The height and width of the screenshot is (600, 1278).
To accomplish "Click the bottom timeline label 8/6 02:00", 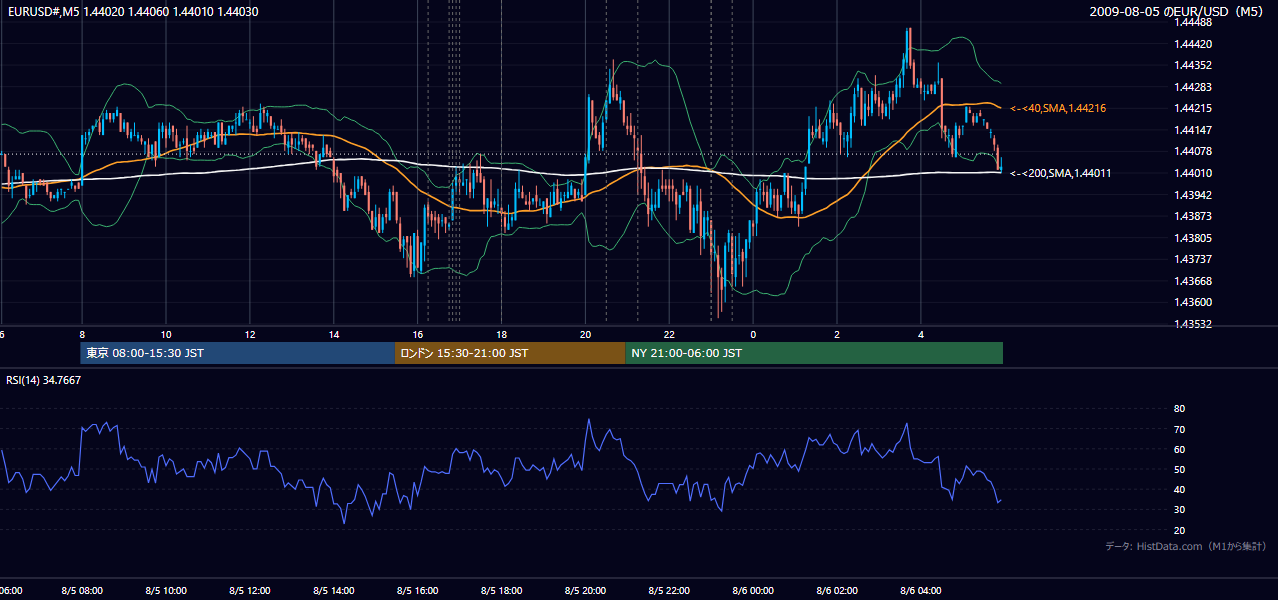I will pos(838,591).
